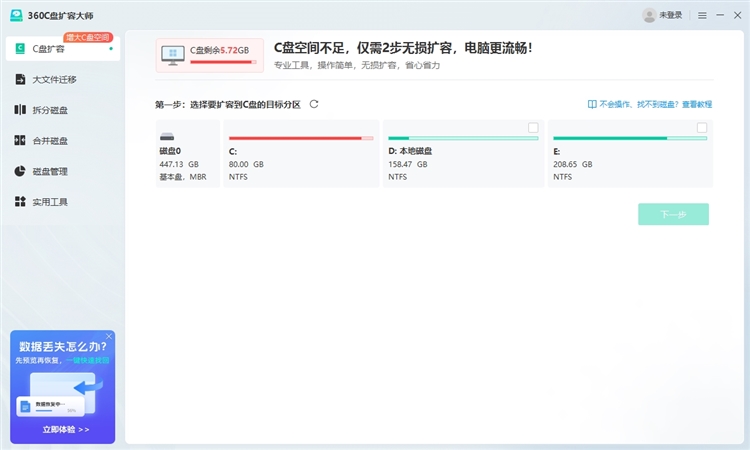Click the 80.00 GB size text

[246, 164]
